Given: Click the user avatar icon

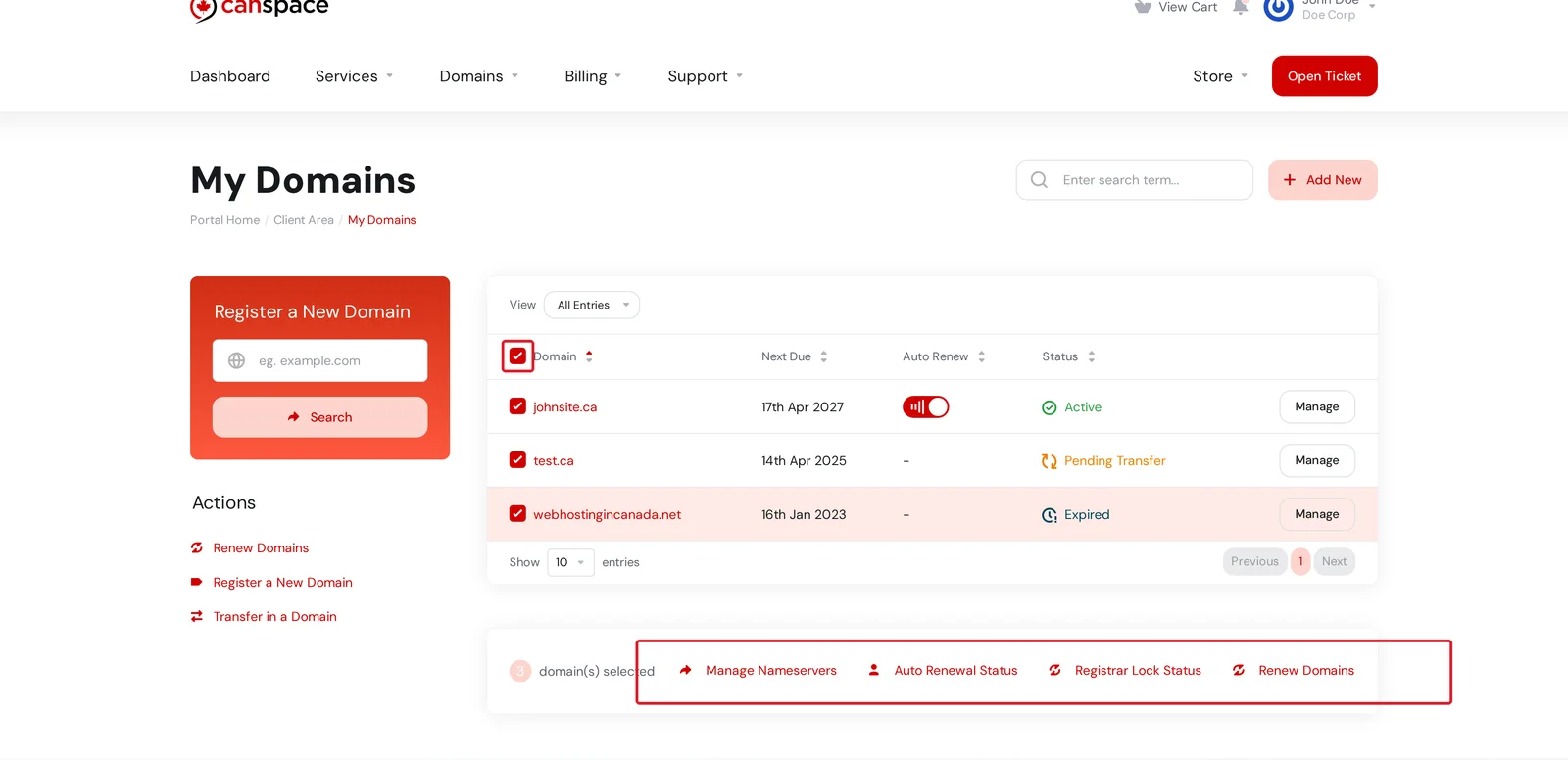Looking at the screenshot, I should [x=1278, y=9].
